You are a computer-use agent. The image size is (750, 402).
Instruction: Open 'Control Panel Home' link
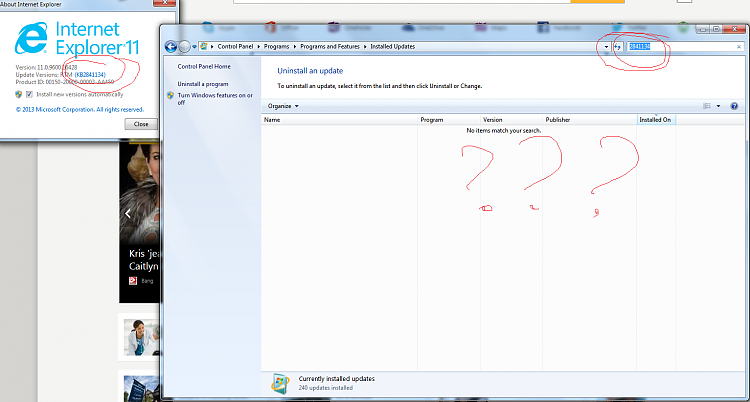(204, 67)
